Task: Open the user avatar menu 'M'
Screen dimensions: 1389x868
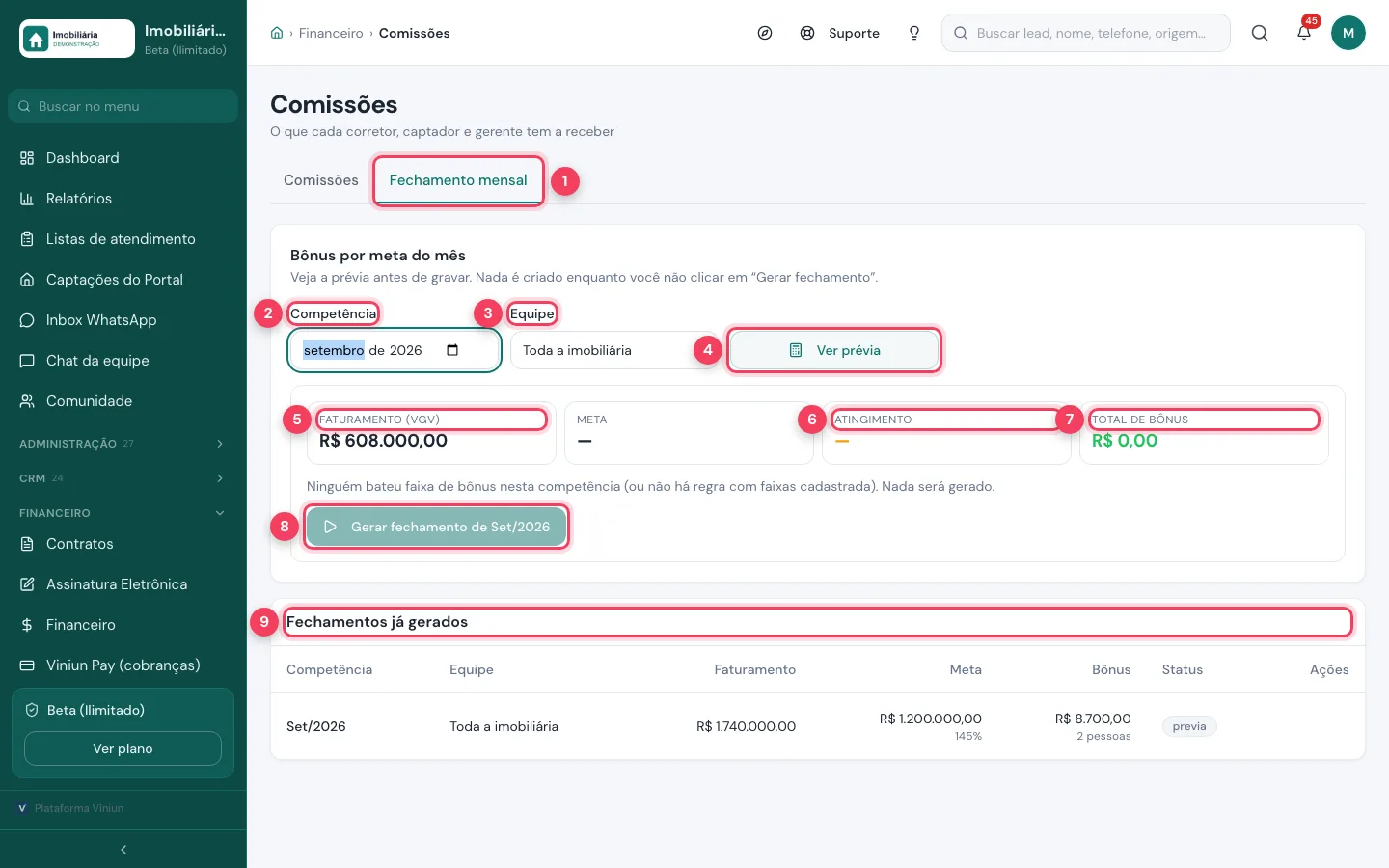Action: (x=1348, y=33)
